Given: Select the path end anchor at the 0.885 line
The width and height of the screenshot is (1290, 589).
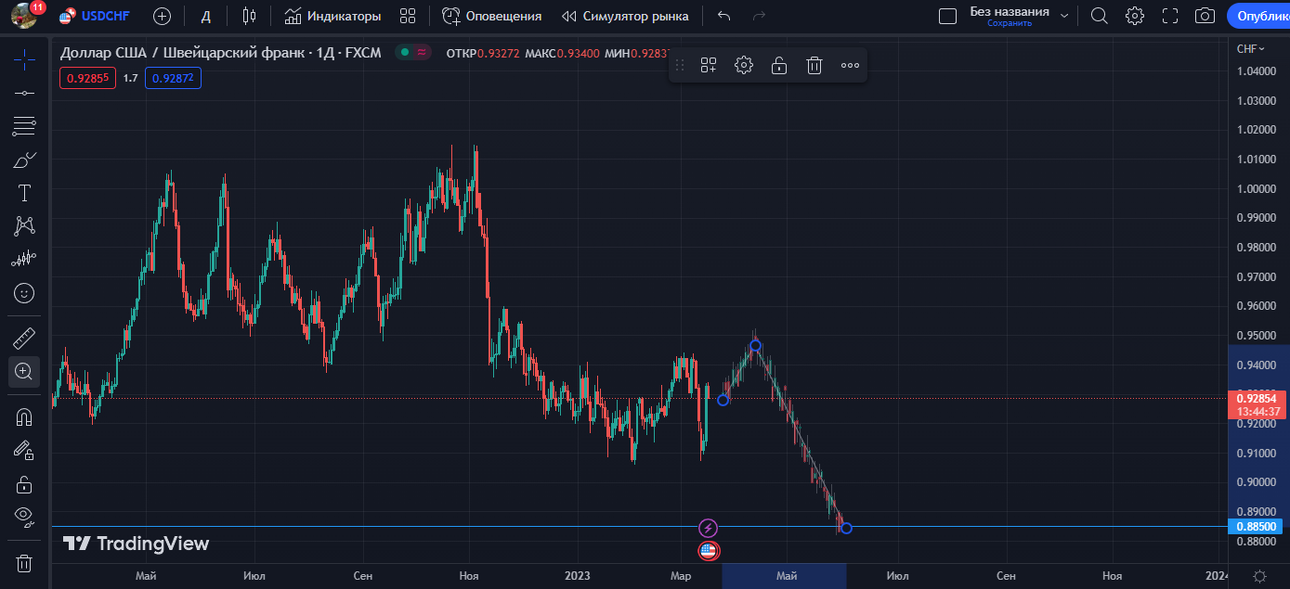Looking at the screenshot, I should pyautogui.click(x=846, y=528).
